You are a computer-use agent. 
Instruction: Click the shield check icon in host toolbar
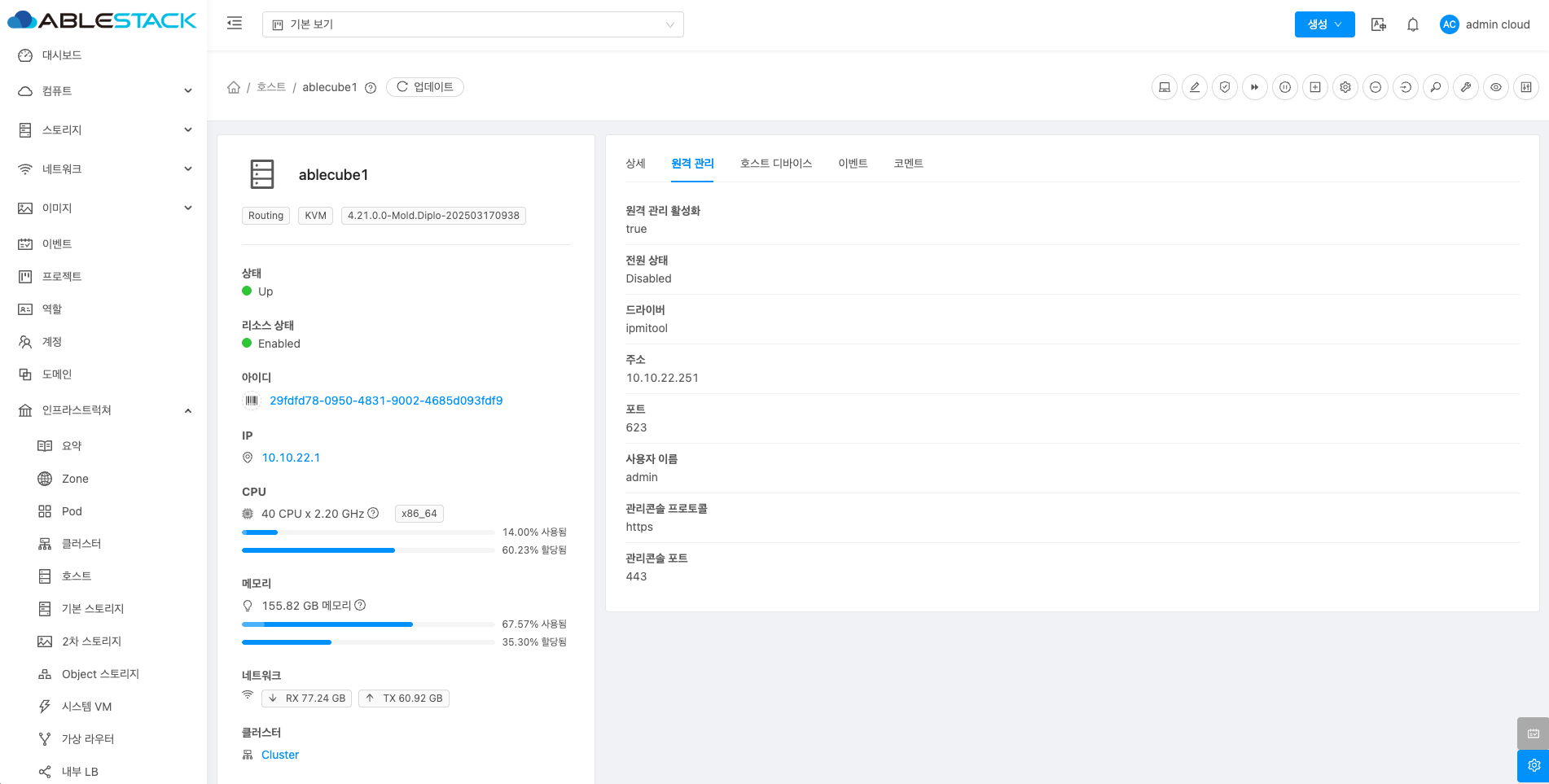1225,87
